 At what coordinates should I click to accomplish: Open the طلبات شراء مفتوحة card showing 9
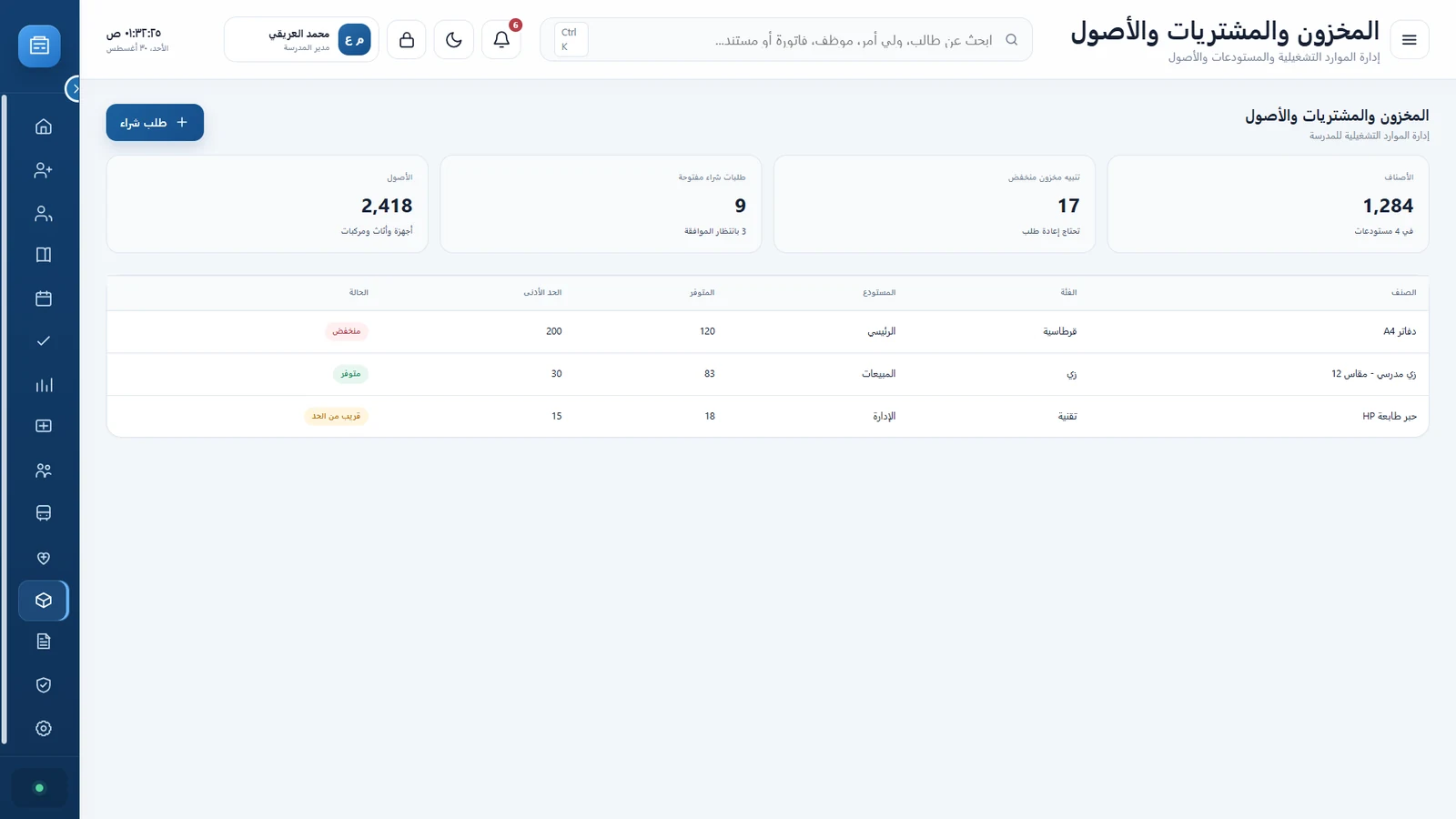(601, 204)
